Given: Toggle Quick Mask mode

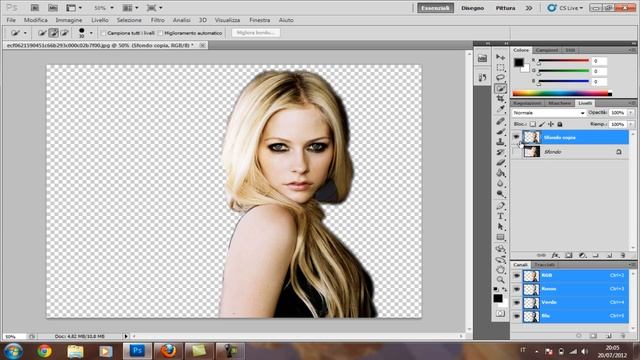Looking at the screenshot, I should (x=500, y=313).
